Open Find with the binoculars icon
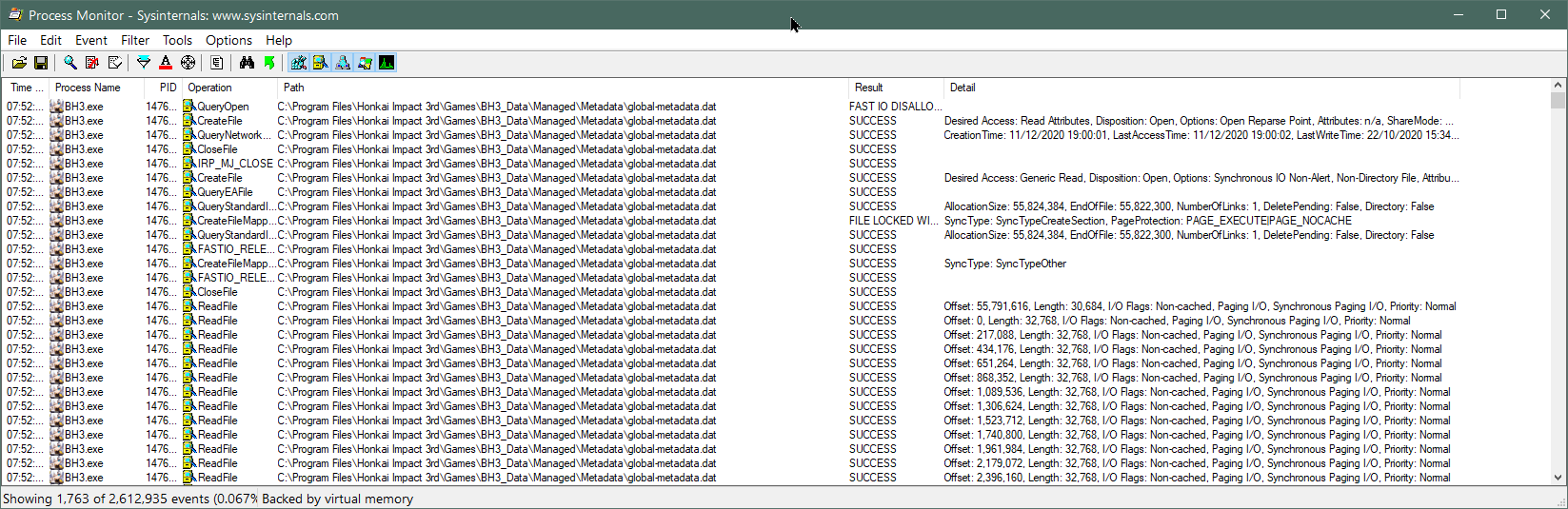The image size is (1568, 509). [x=247, y=63]
